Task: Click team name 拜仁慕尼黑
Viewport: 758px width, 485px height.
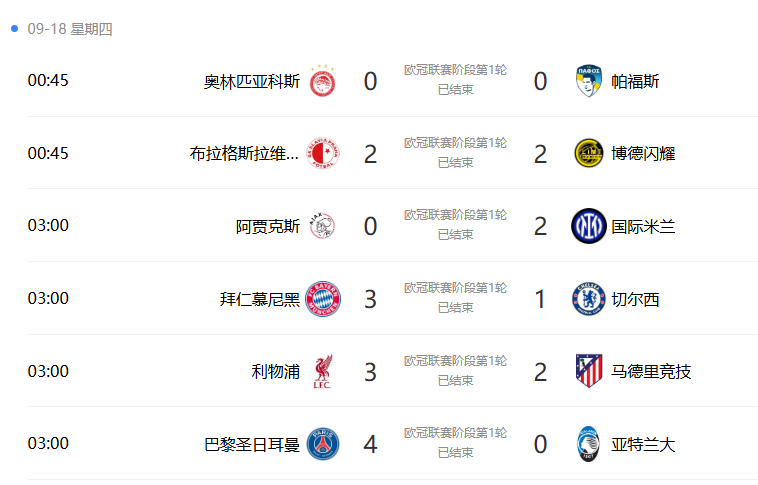Action: [260, 299]
